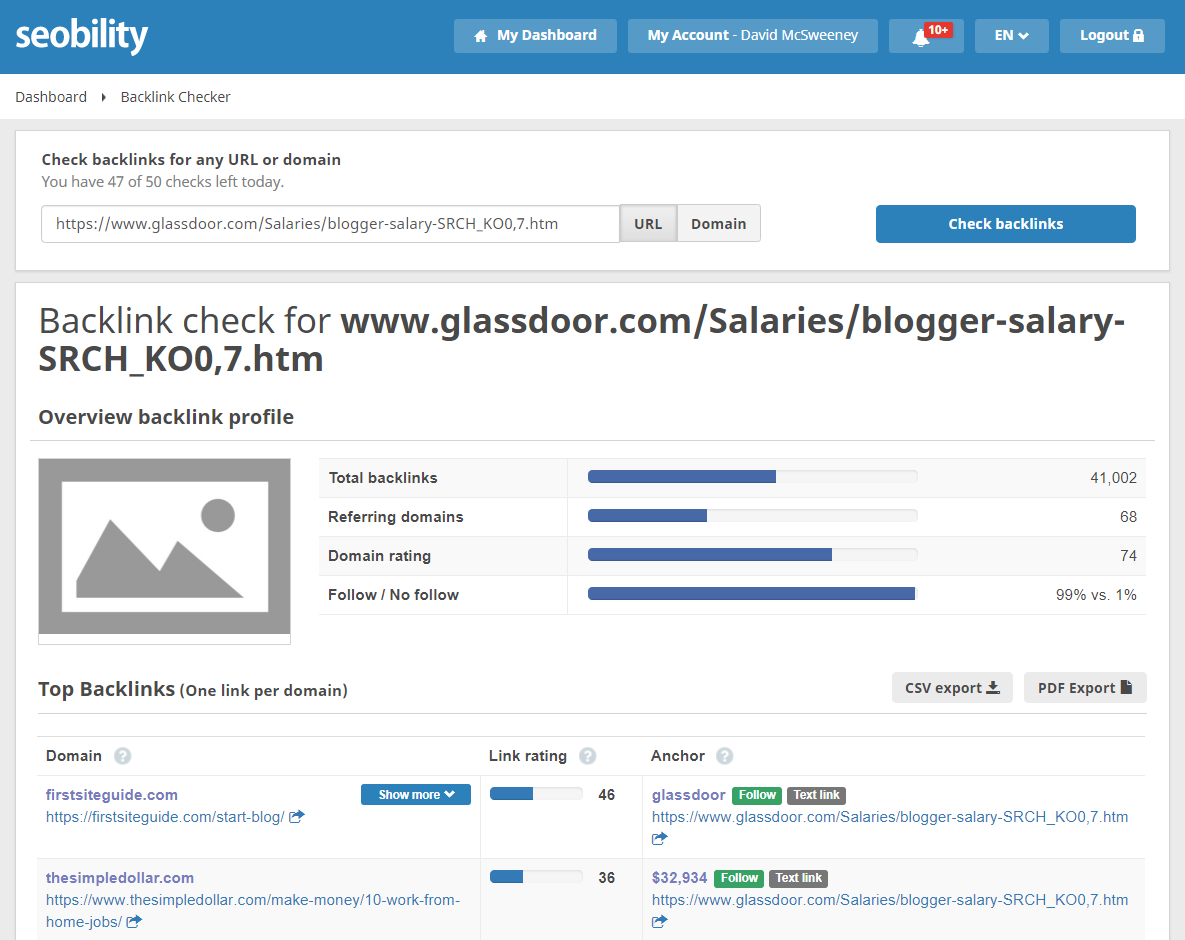Expand Show more for firstsiteguide.com
Screen dimensions: 1185x940
[x=415, y=795]
